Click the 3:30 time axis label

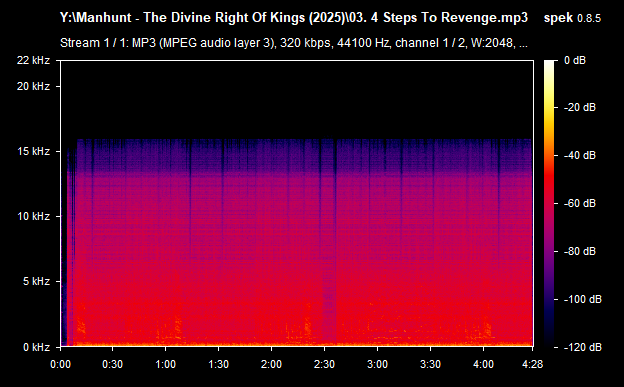tap(430, 364)
